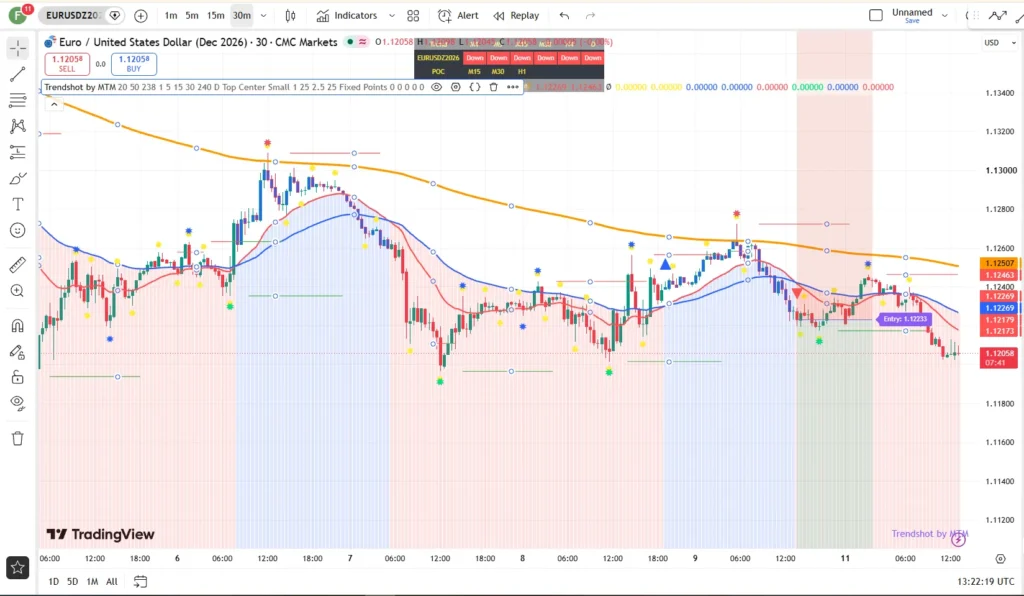Expand indicator templates dropdown after Indicators
1024x596 pixels.
[x=392, y=16]
